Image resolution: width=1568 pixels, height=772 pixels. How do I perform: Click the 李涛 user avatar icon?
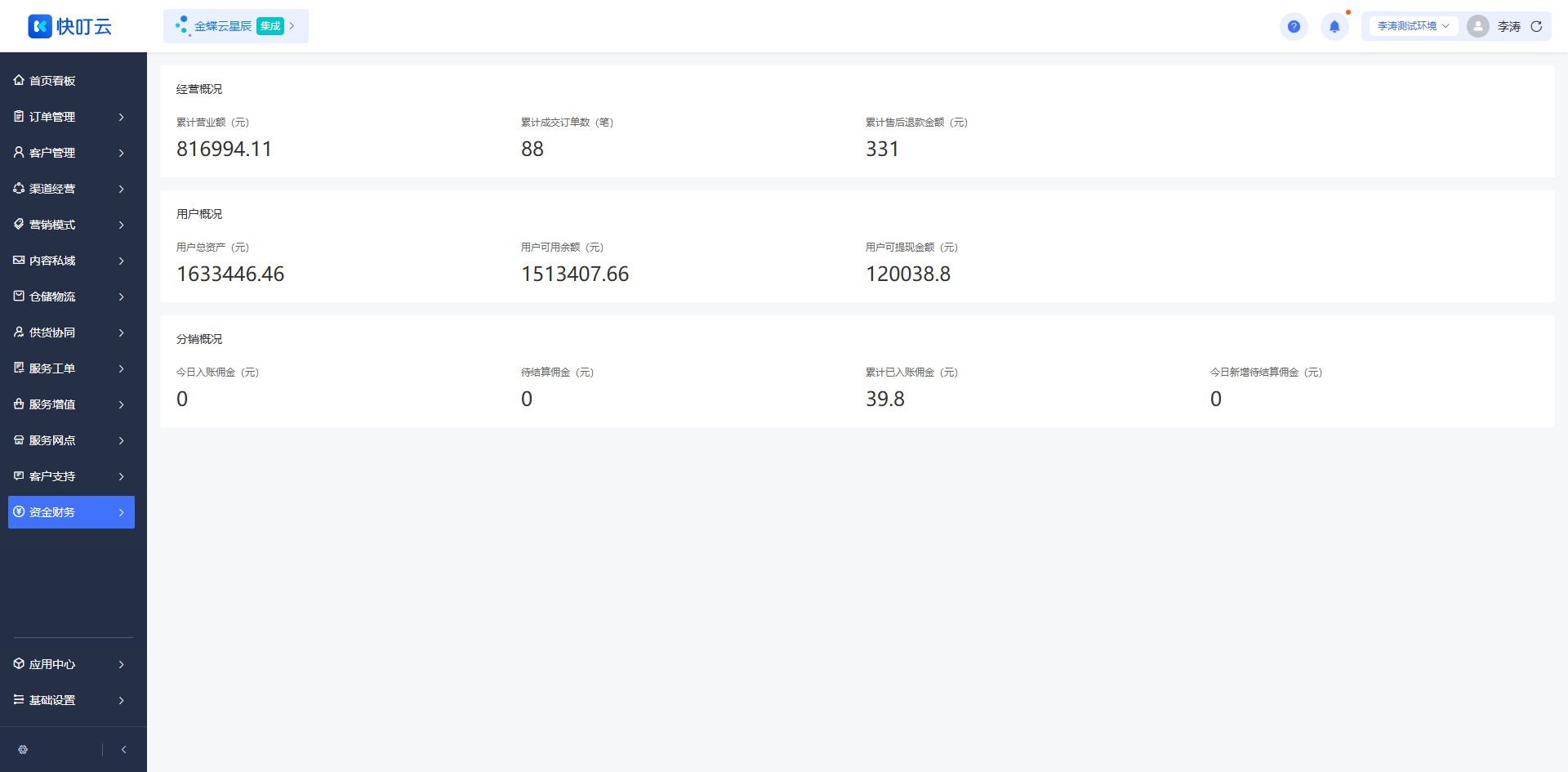1477,26
